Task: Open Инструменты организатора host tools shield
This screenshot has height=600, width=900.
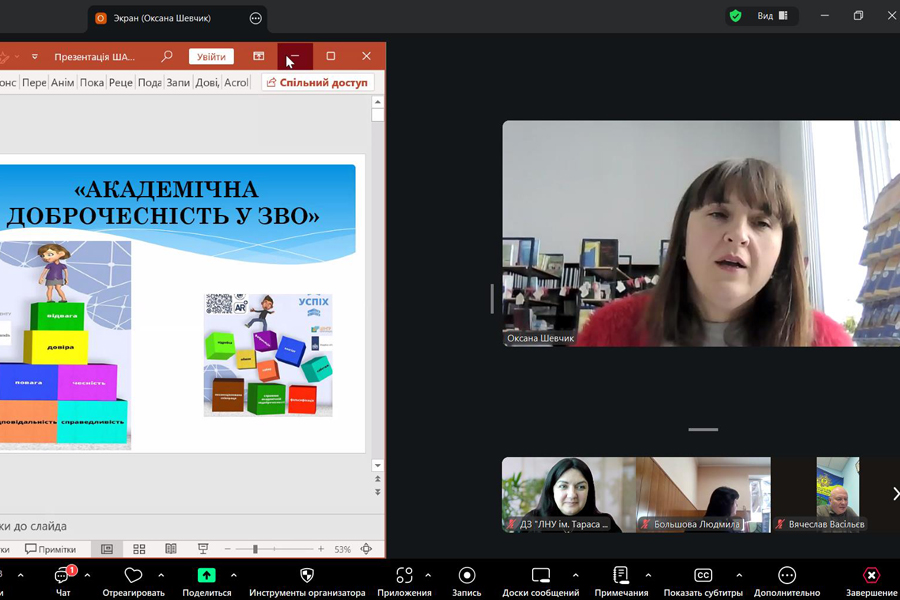Action: pos(307,576)
